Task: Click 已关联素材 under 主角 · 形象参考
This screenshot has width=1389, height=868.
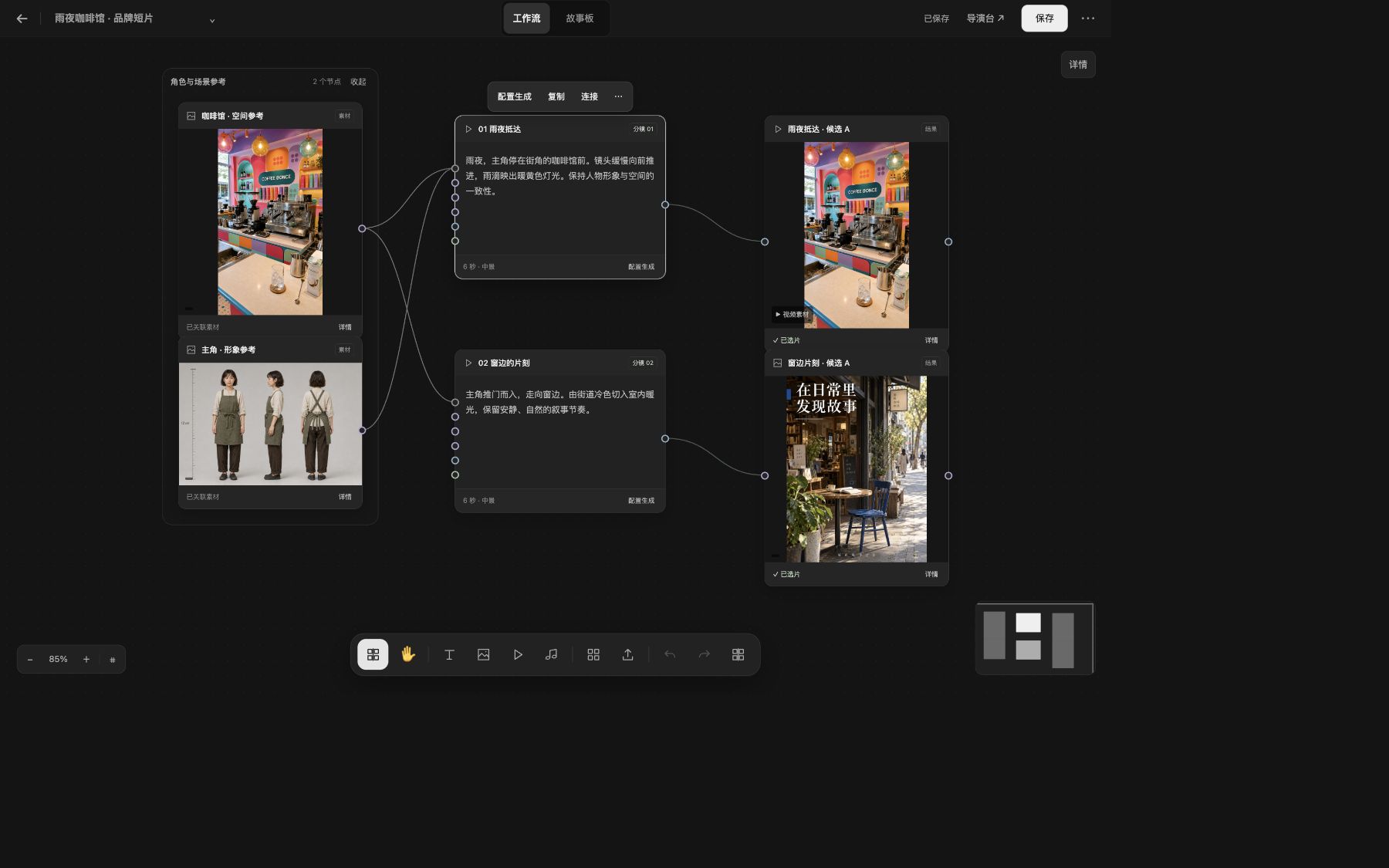Action: click(203, 497)
